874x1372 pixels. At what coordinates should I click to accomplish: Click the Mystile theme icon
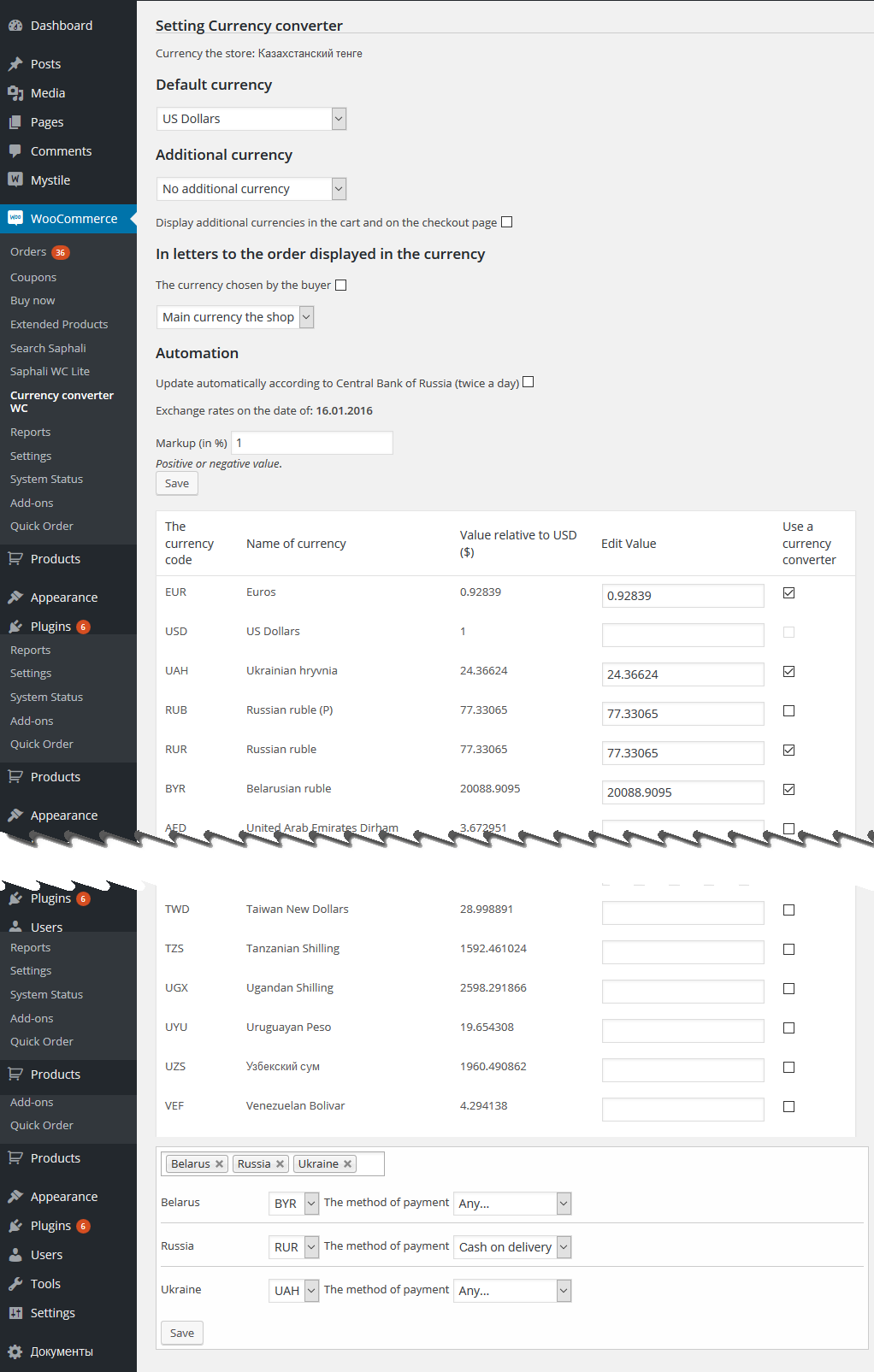click(x=15, y=180)
